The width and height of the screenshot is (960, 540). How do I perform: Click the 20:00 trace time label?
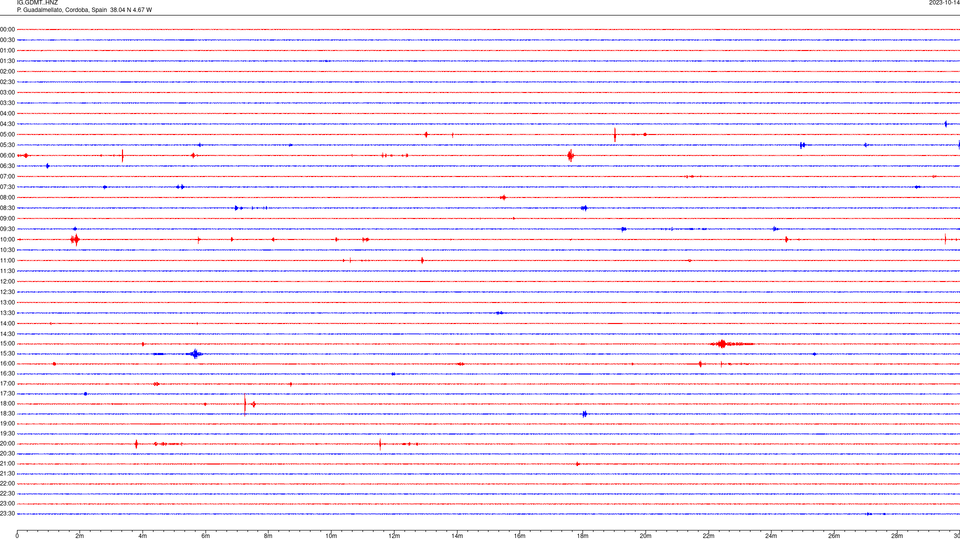[7, 444]
